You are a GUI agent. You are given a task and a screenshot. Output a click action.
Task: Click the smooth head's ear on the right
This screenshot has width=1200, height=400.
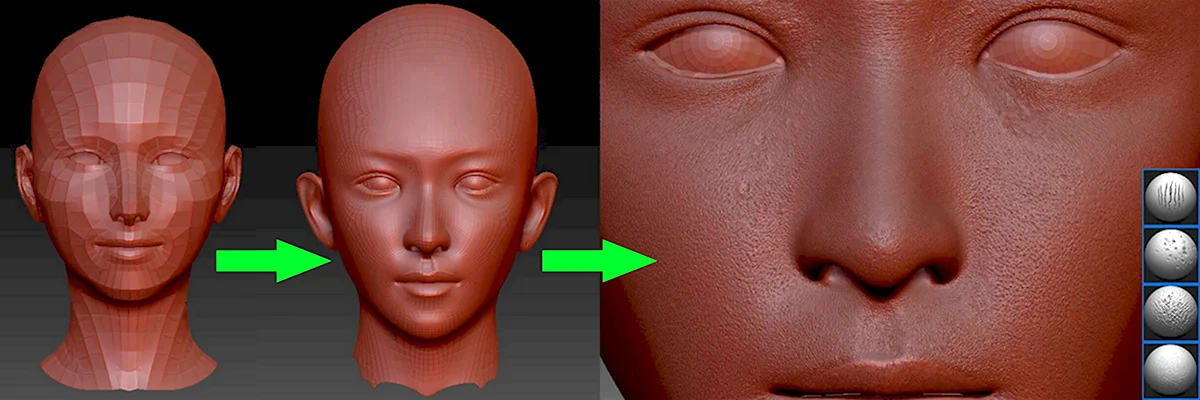click(538, 206)
